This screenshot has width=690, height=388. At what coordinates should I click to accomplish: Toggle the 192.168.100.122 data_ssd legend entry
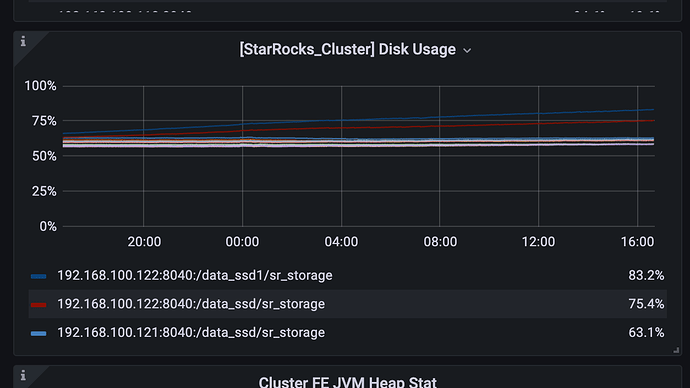pyautogui.click(x=191, y=304)
